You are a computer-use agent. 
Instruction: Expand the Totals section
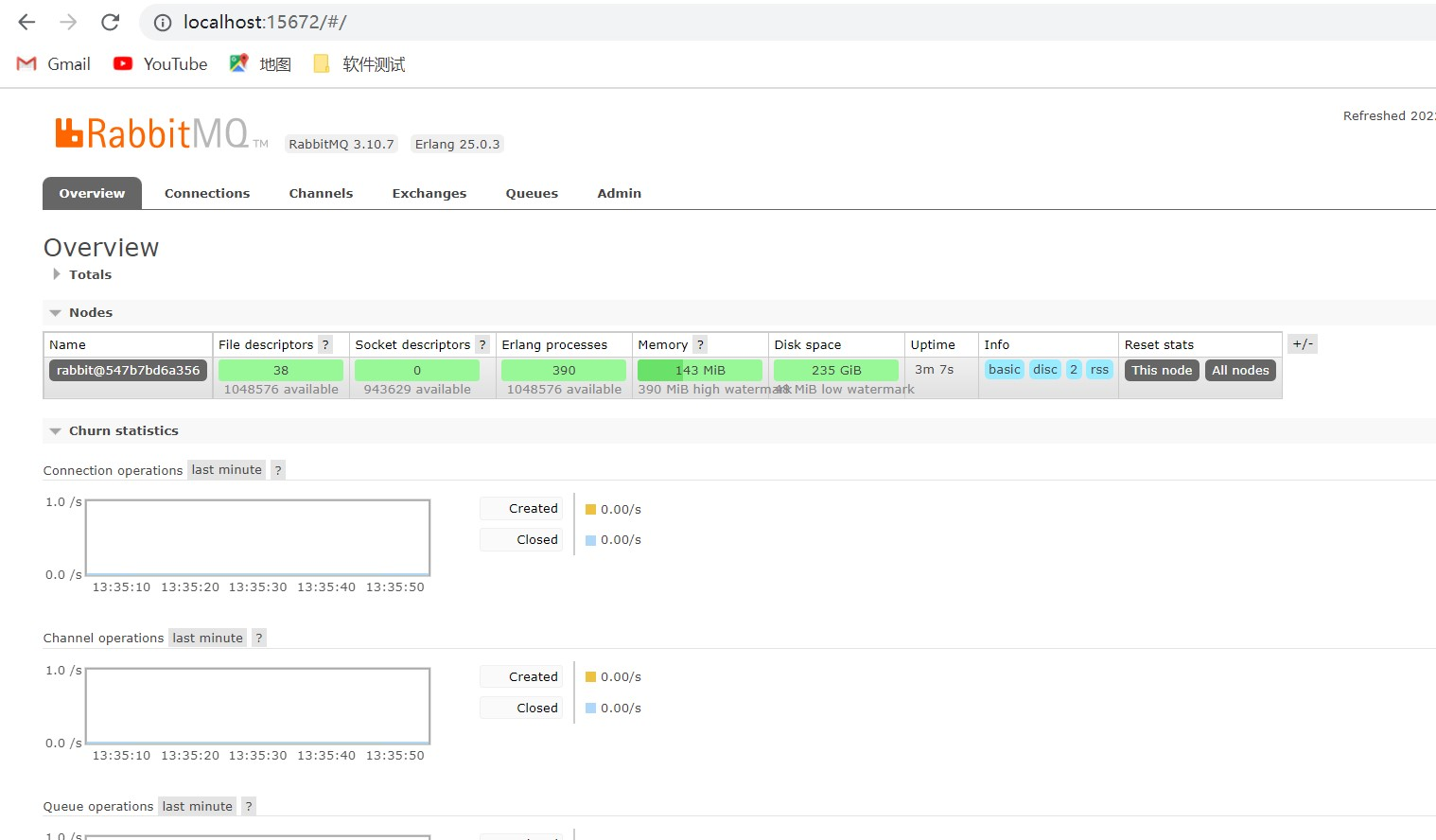(x=81, y=274)
